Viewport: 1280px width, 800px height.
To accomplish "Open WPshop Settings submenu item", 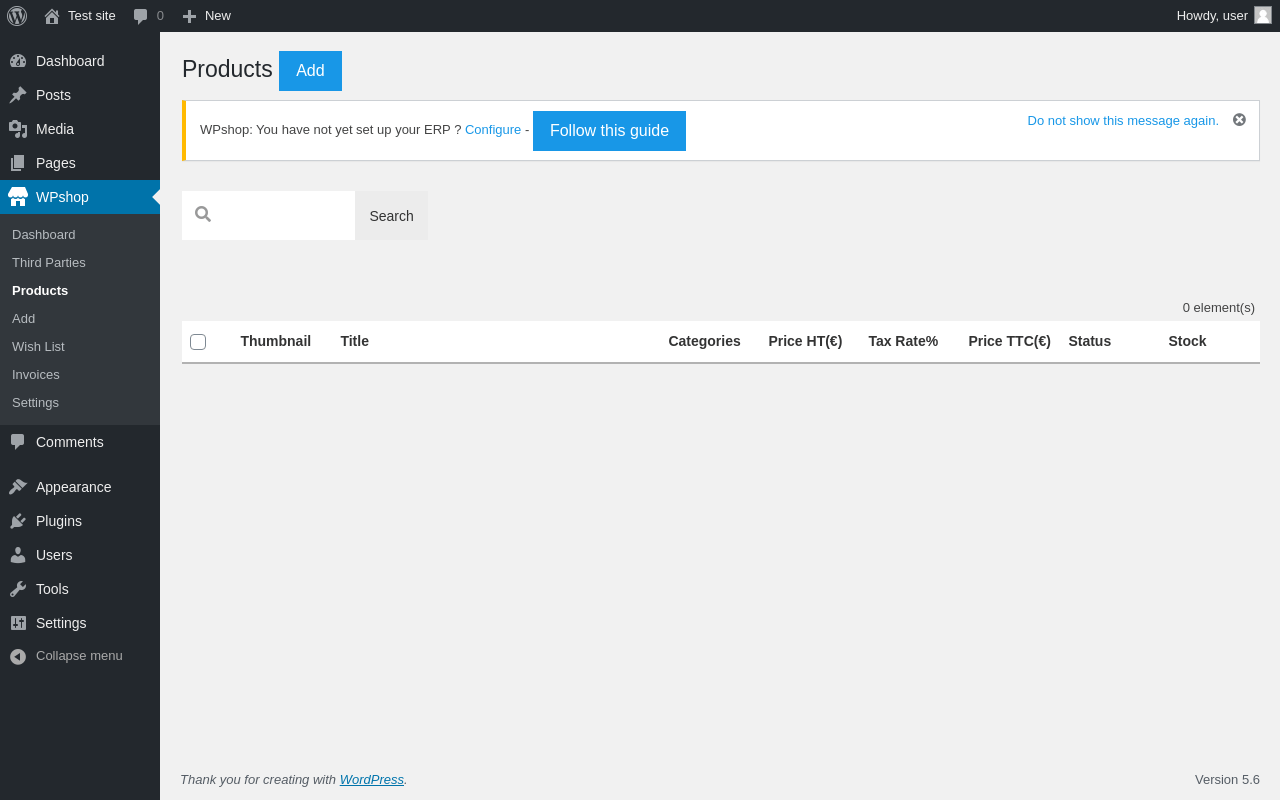I will 35,403.
